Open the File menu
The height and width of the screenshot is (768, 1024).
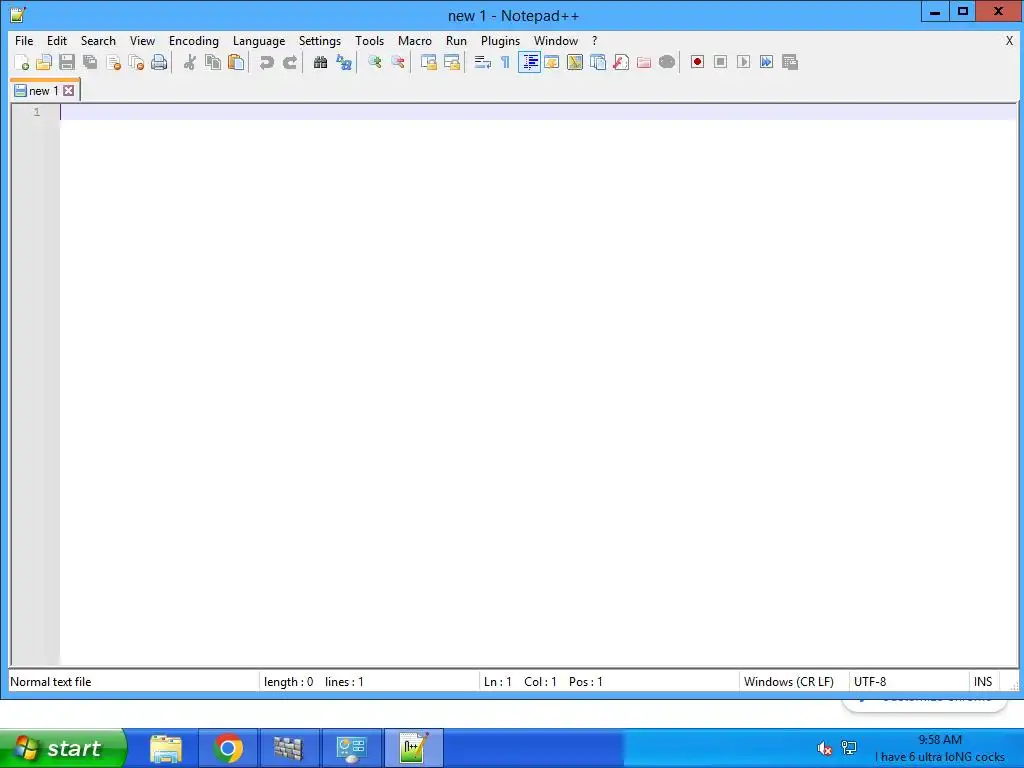point(24,40)
